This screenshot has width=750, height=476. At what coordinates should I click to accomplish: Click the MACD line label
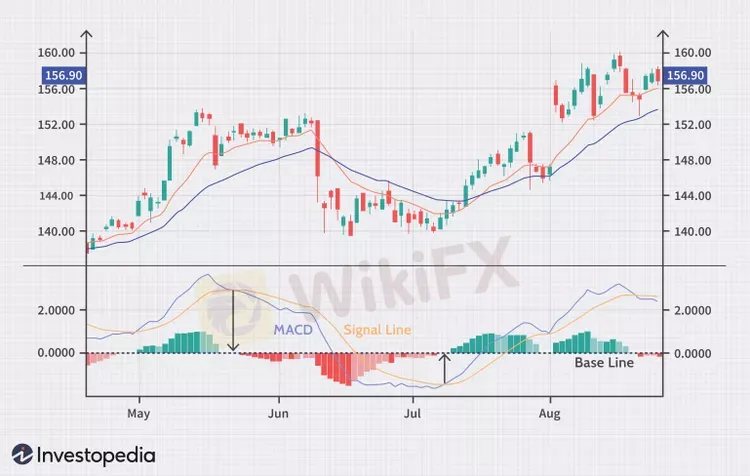[x=293, y=330]
